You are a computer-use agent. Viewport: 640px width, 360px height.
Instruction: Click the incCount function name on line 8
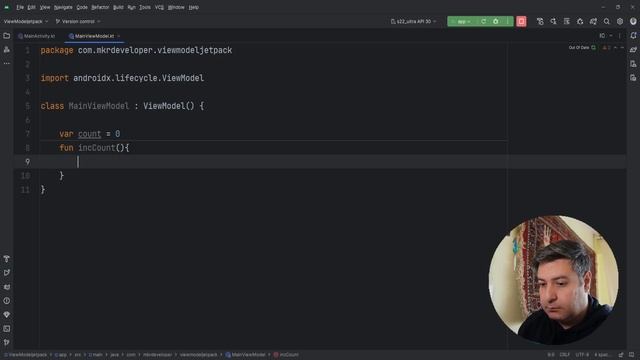tap(97, 148)
